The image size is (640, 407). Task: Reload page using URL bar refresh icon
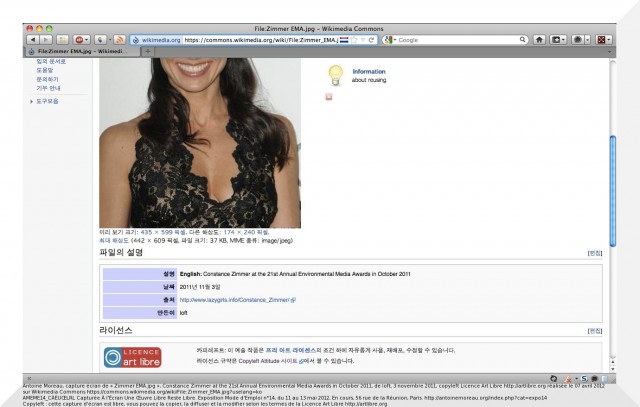coord(371,40)
